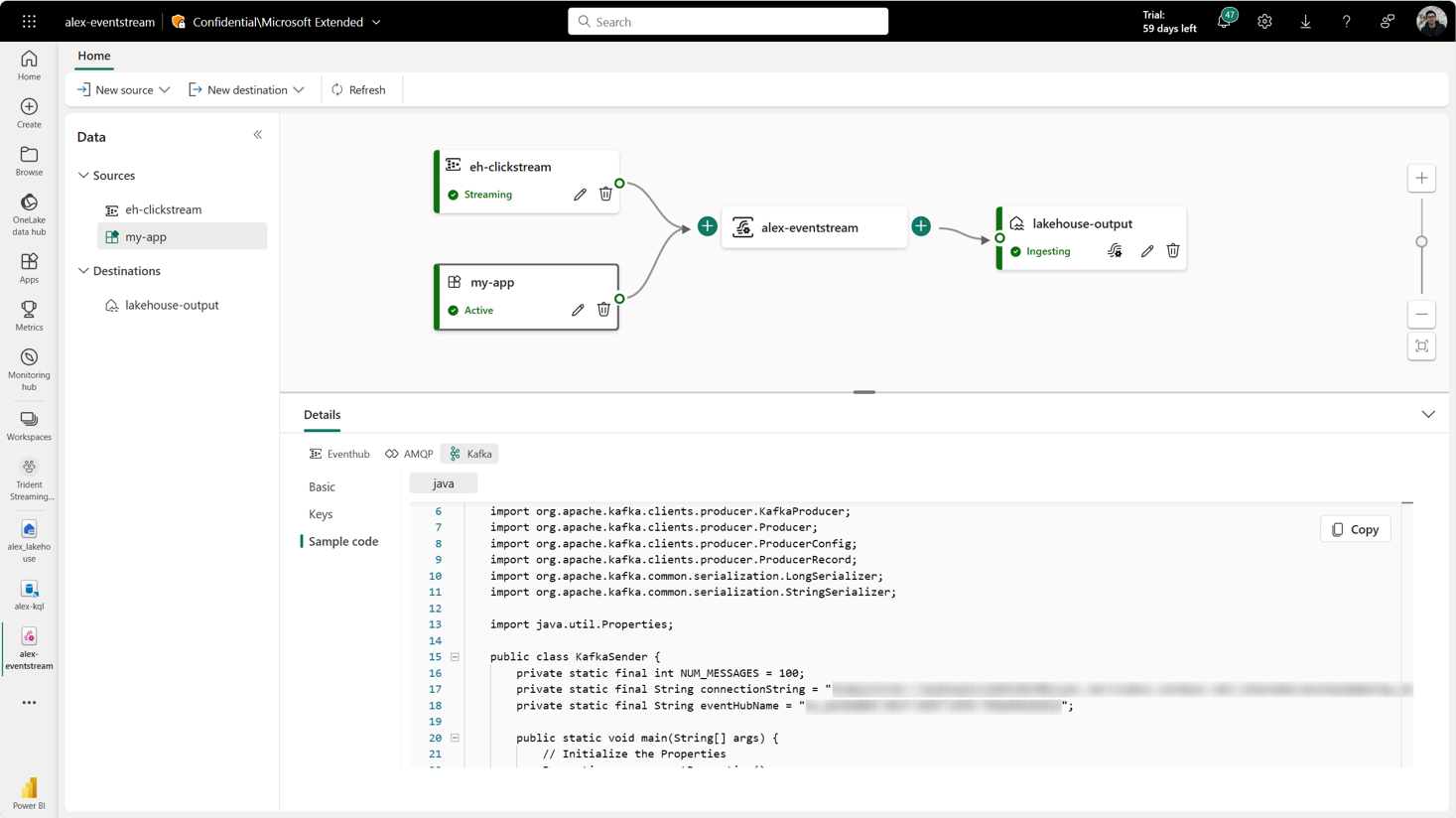Click the canvas zoom slider handle

1422,241
